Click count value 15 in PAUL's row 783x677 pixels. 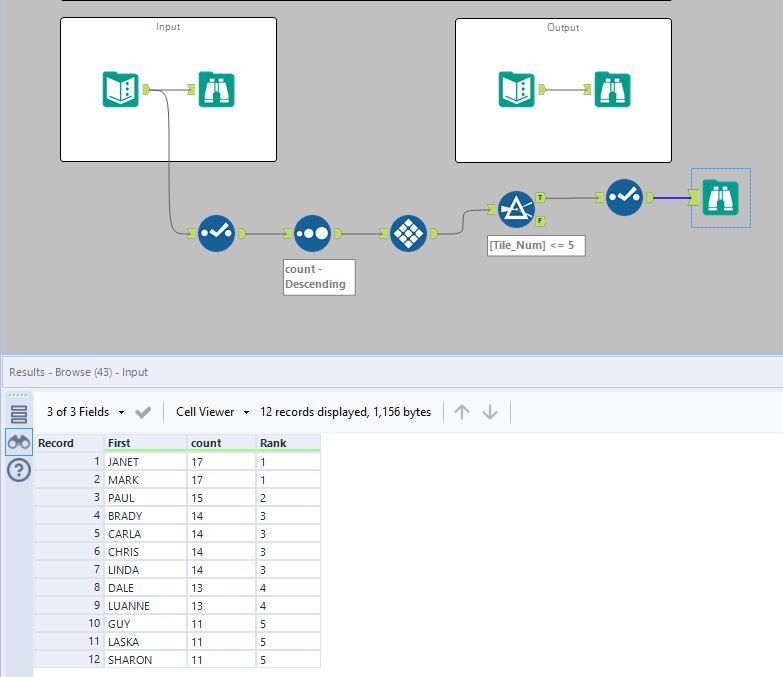tap(221, 498)
